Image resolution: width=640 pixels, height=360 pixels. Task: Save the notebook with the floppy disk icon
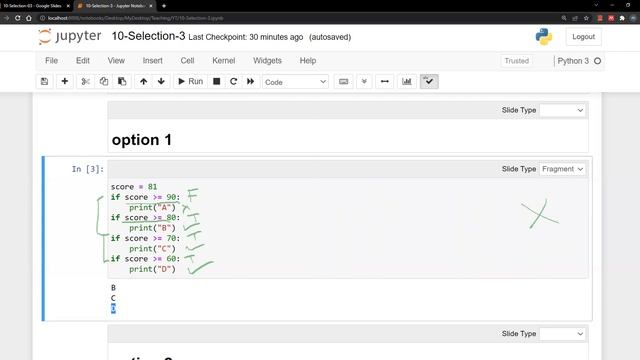coord(44,81)
